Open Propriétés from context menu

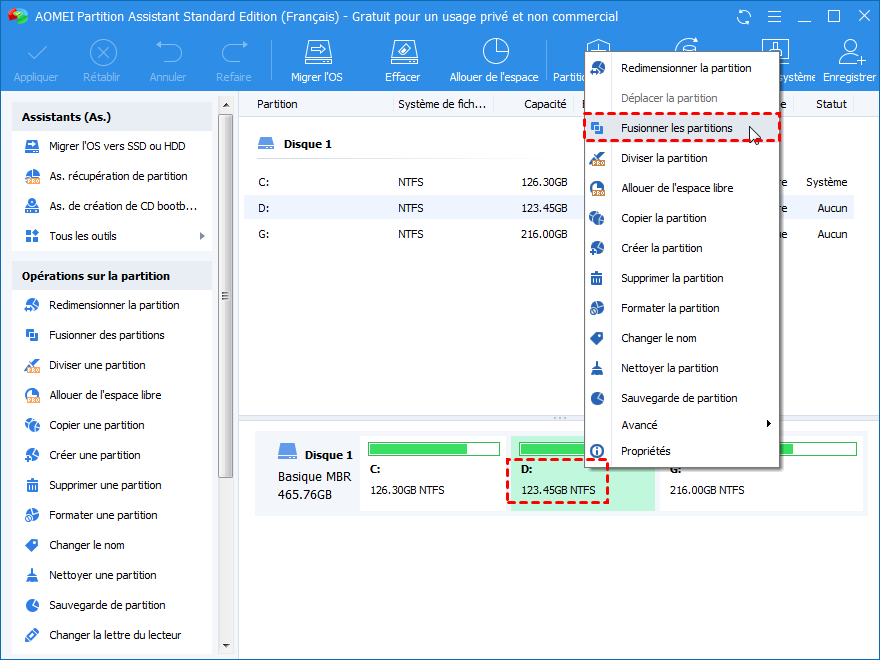point(681,451)
